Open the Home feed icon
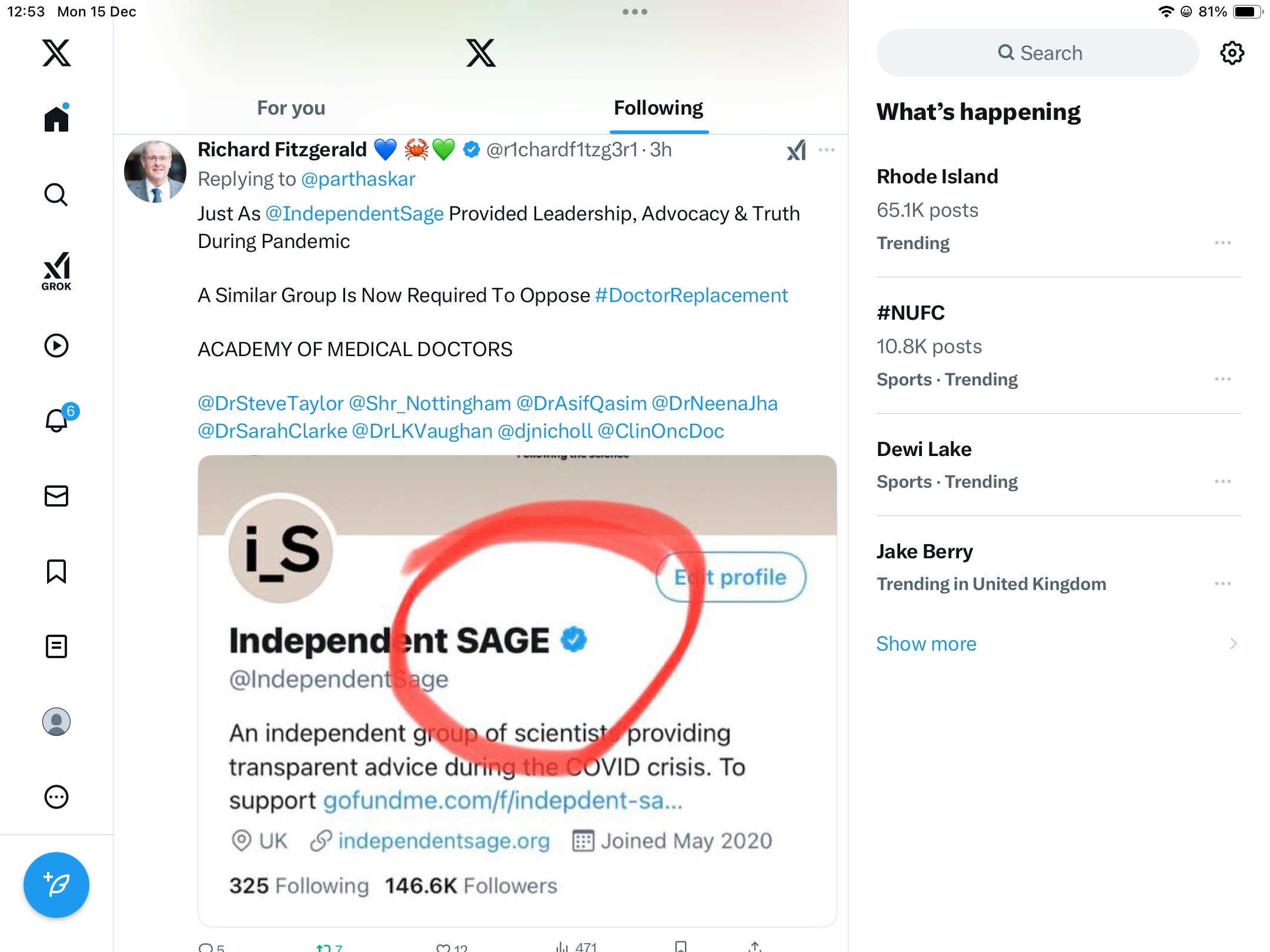The width and height of the screenshot is (1270, 952). point(56,119)
